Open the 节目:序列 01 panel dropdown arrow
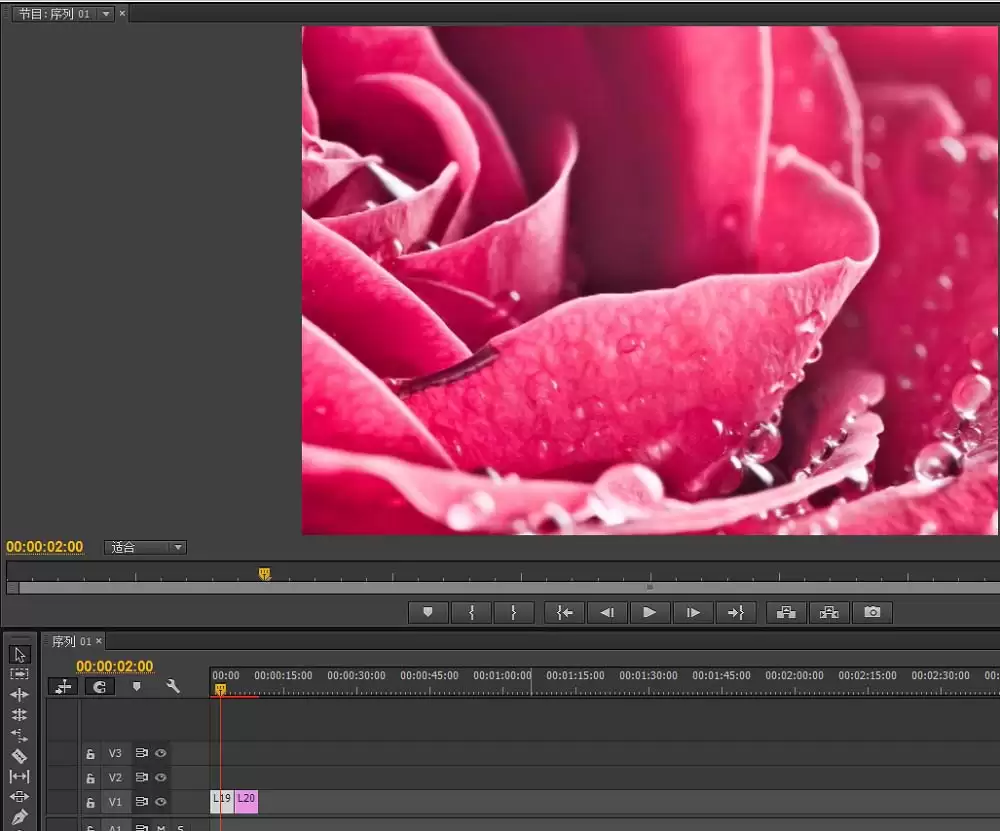The width and height of the screenshot is (1000, 831). coord(106,13)
